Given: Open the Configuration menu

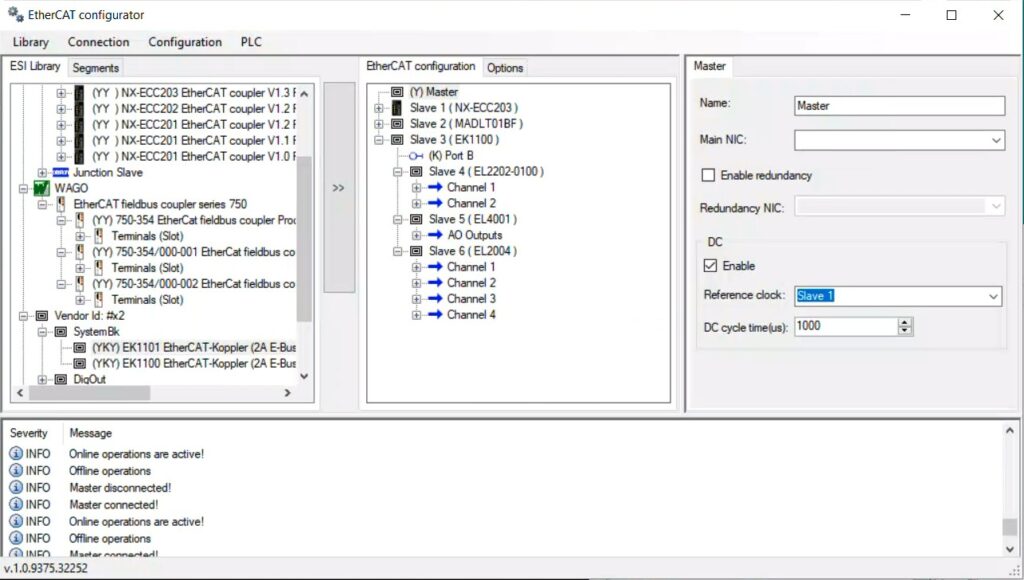Looking at the screenshot, I should click(185, 42).
